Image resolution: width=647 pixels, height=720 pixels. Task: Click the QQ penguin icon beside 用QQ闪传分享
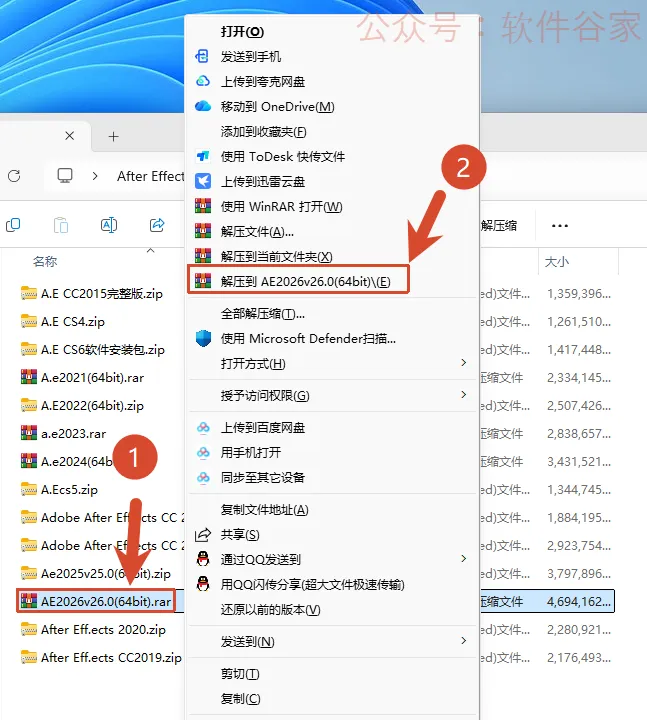pos(203,584)
